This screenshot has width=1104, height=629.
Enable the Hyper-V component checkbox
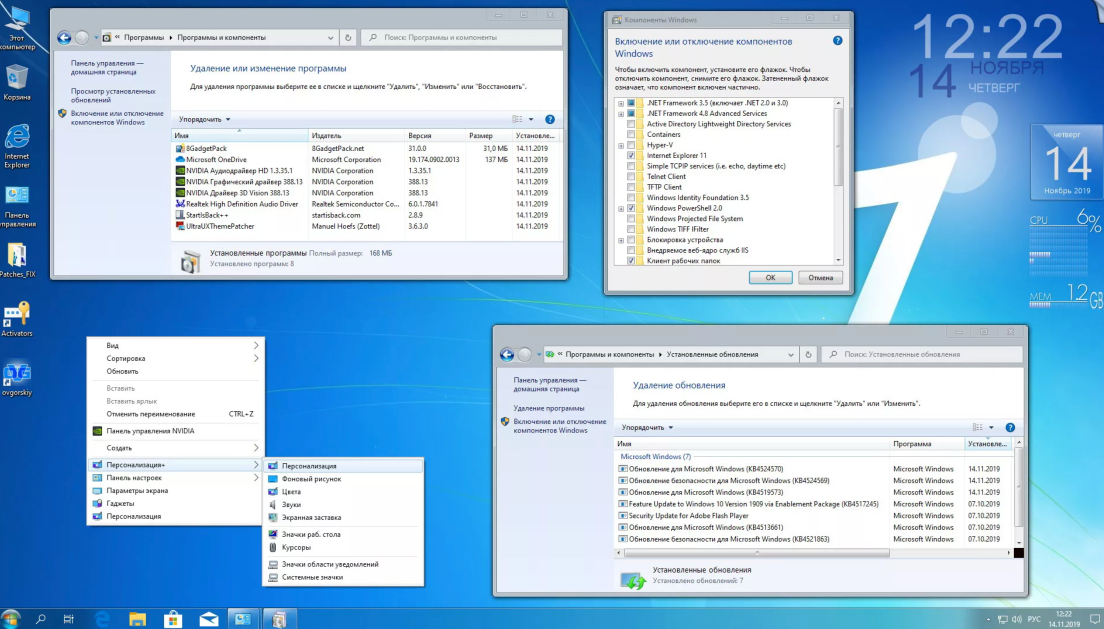(631, 145)
